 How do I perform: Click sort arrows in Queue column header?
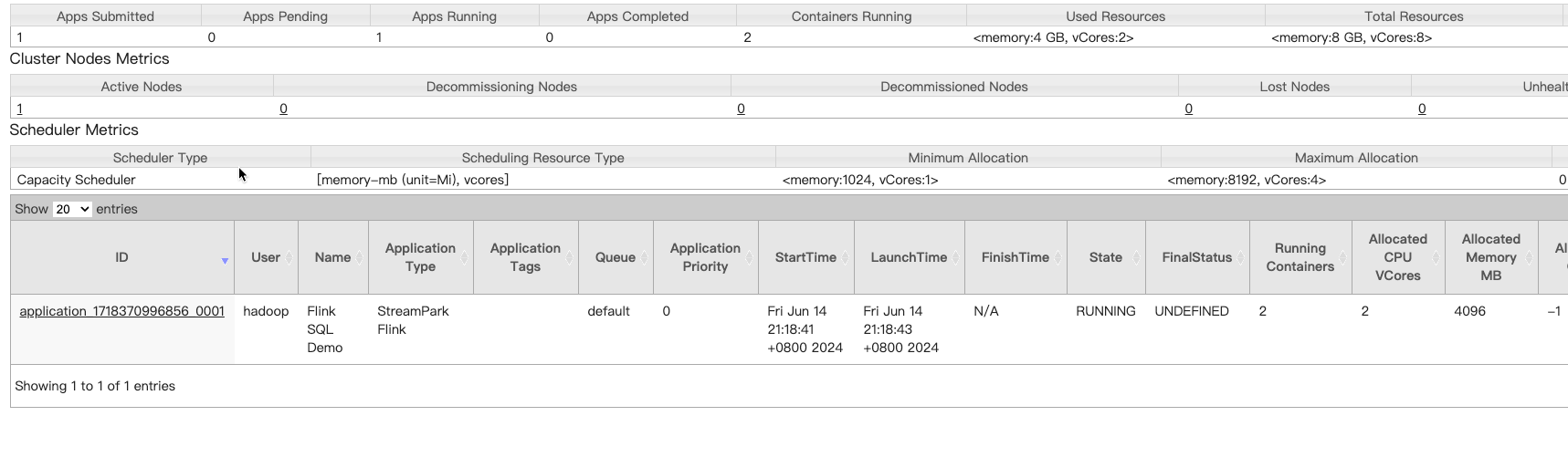point(645,258)
